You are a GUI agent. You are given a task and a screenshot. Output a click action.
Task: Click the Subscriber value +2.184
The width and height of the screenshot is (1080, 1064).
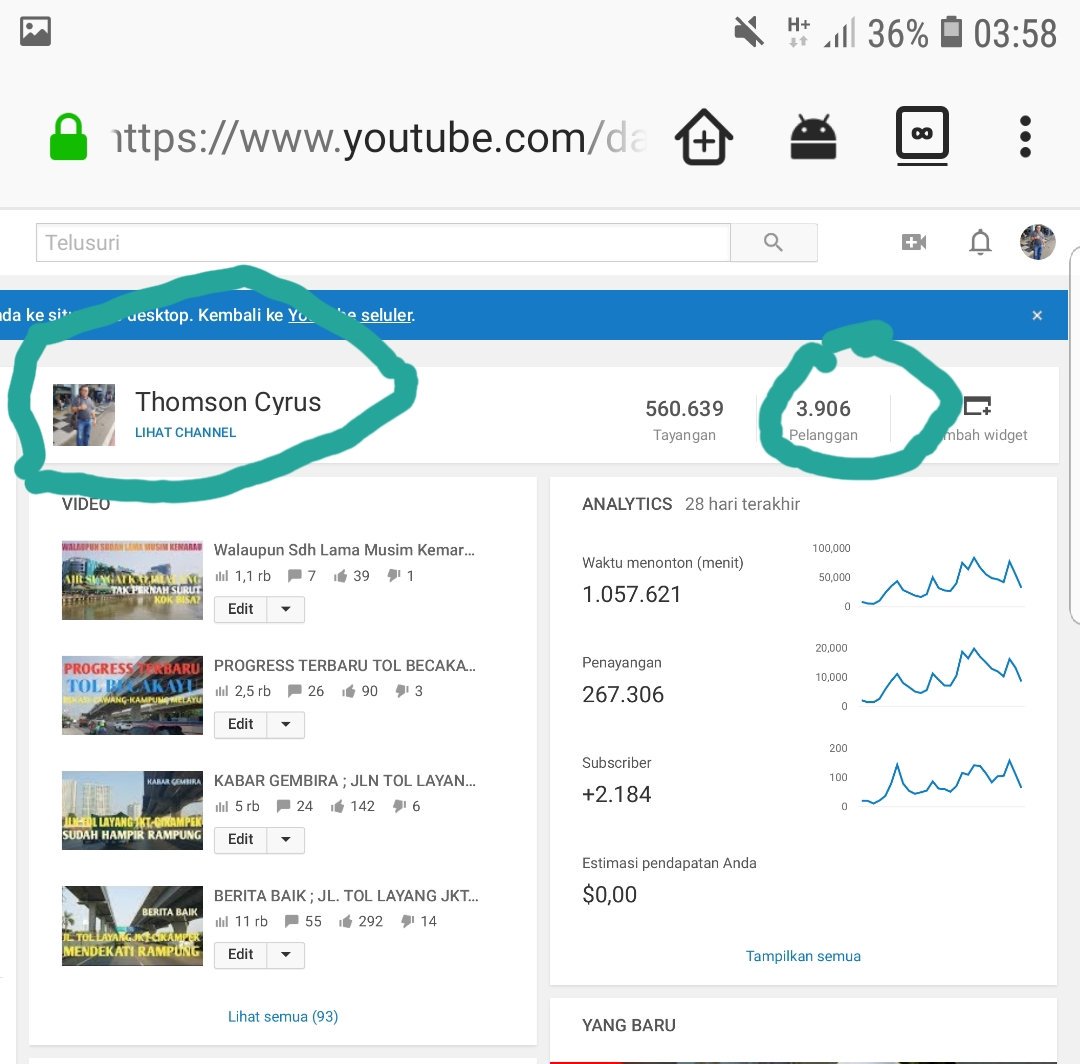point(616,794)
